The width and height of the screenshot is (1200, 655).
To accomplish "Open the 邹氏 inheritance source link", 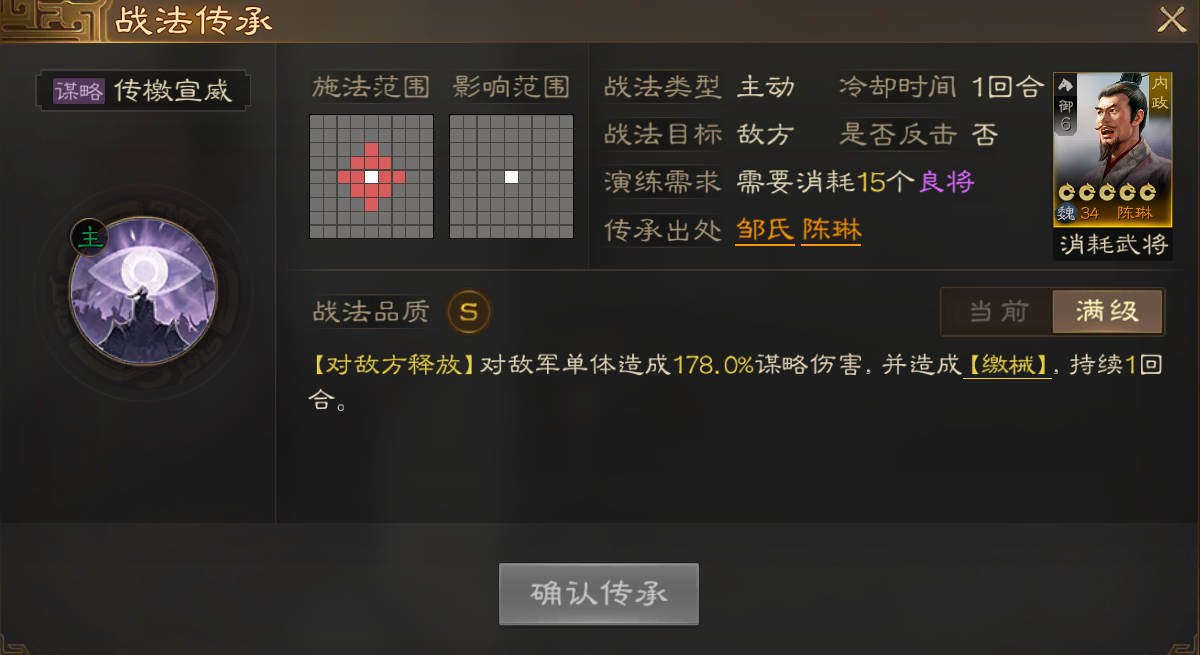I will click(x=765, y=231).
